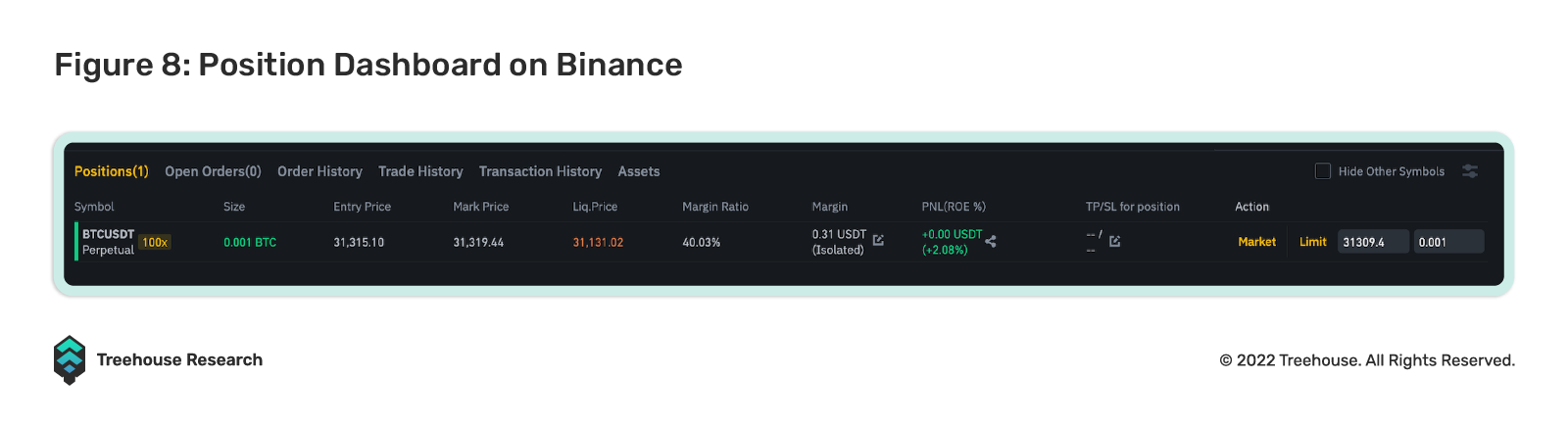The image size is (1568, 425).
Task: Open the Open Orders(0) tab
Action: click(x=213, y=171)
